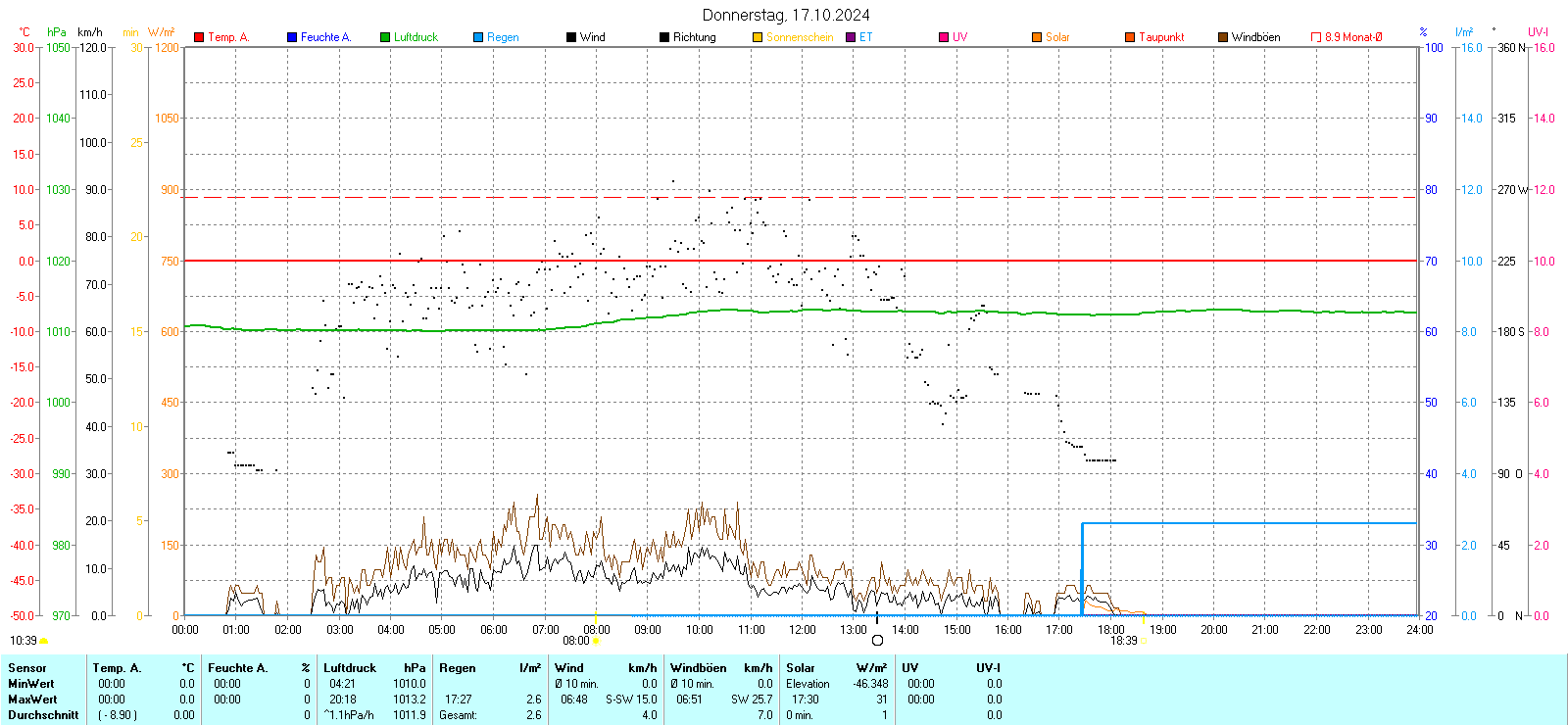Click the blue Feuchte A. legend square
This screenshot has height=725, width=1568.
[292, 37]
